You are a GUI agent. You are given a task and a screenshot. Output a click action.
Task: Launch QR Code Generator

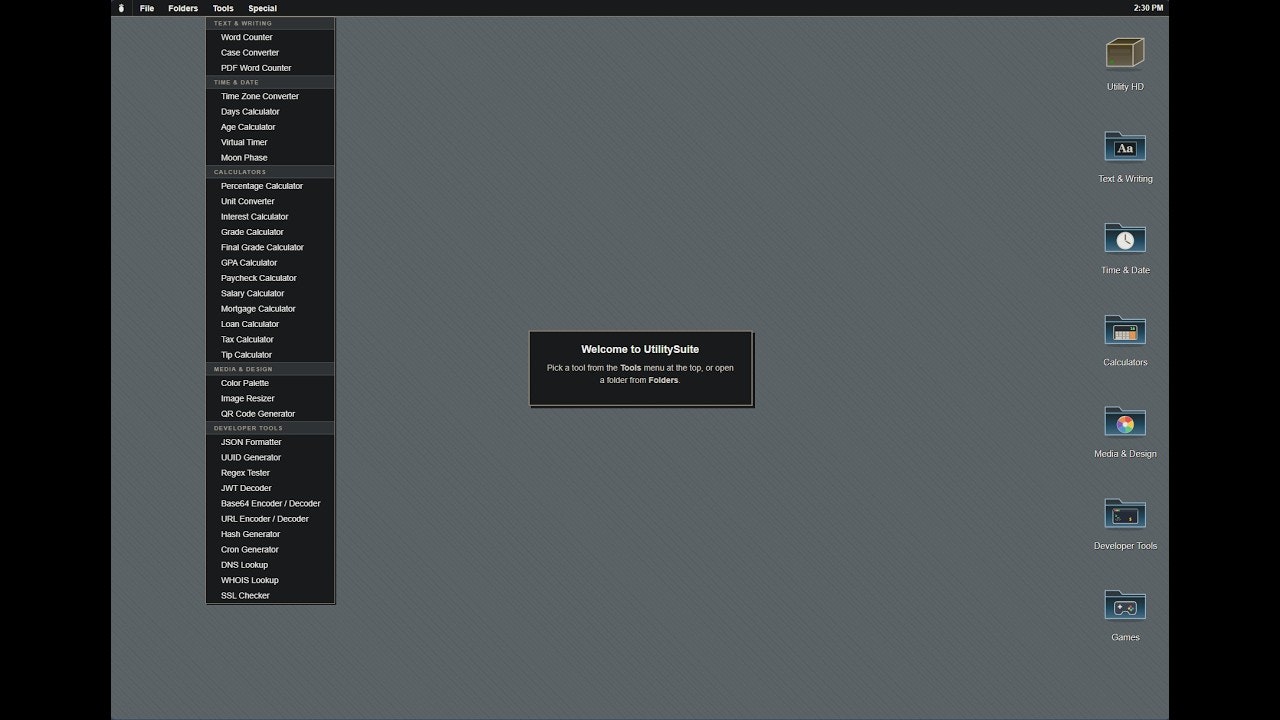click(270, 414)
